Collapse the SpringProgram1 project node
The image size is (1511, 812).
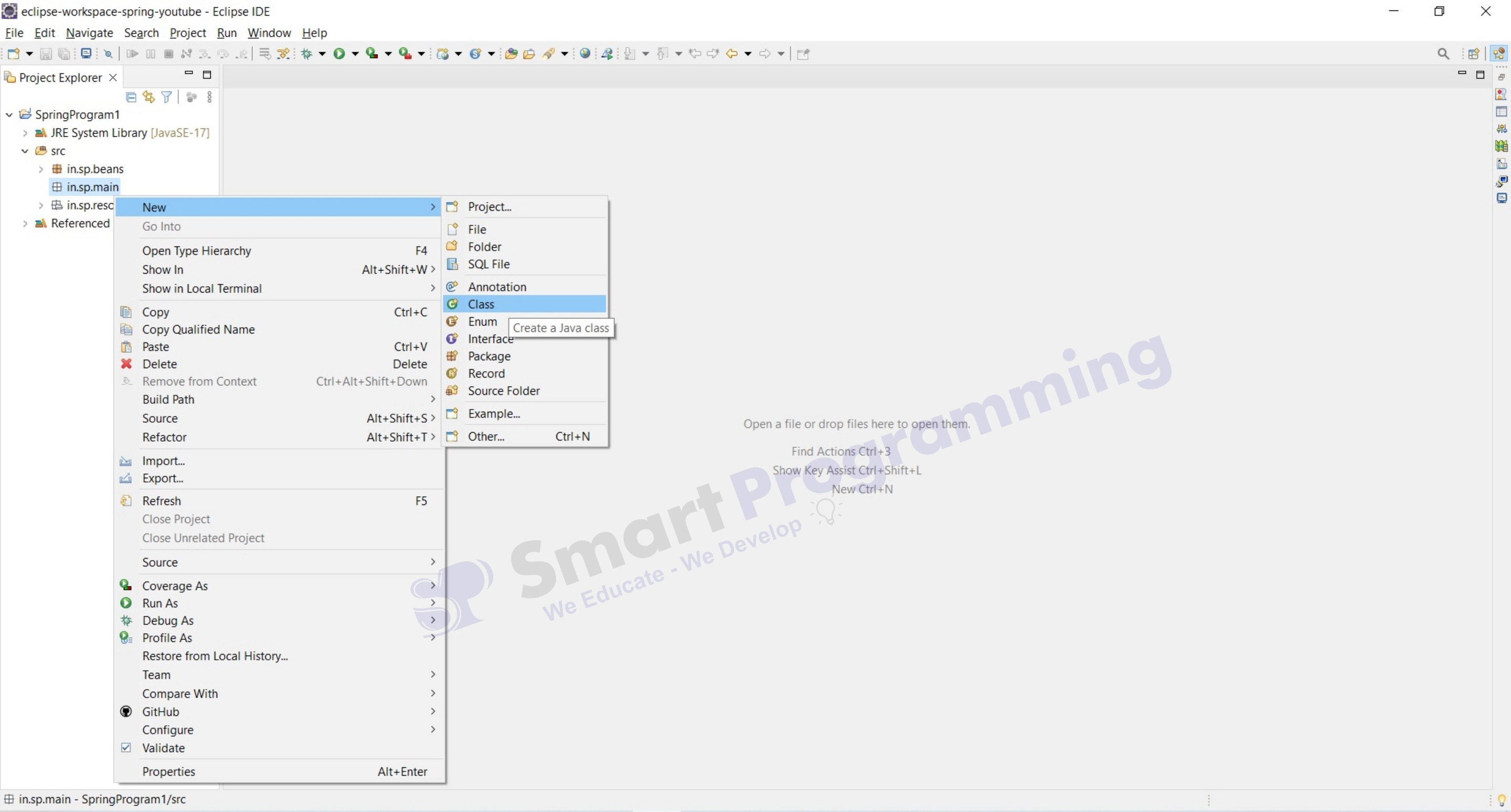coord(9,115)
